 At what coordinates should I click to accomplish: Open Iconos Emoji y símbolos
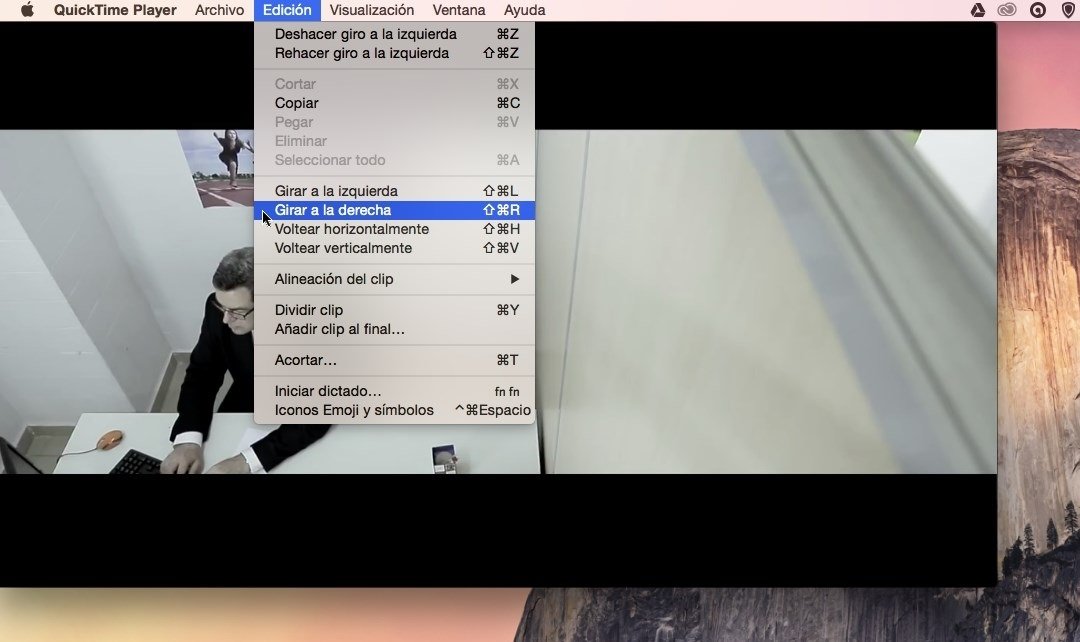click(394, 411)
